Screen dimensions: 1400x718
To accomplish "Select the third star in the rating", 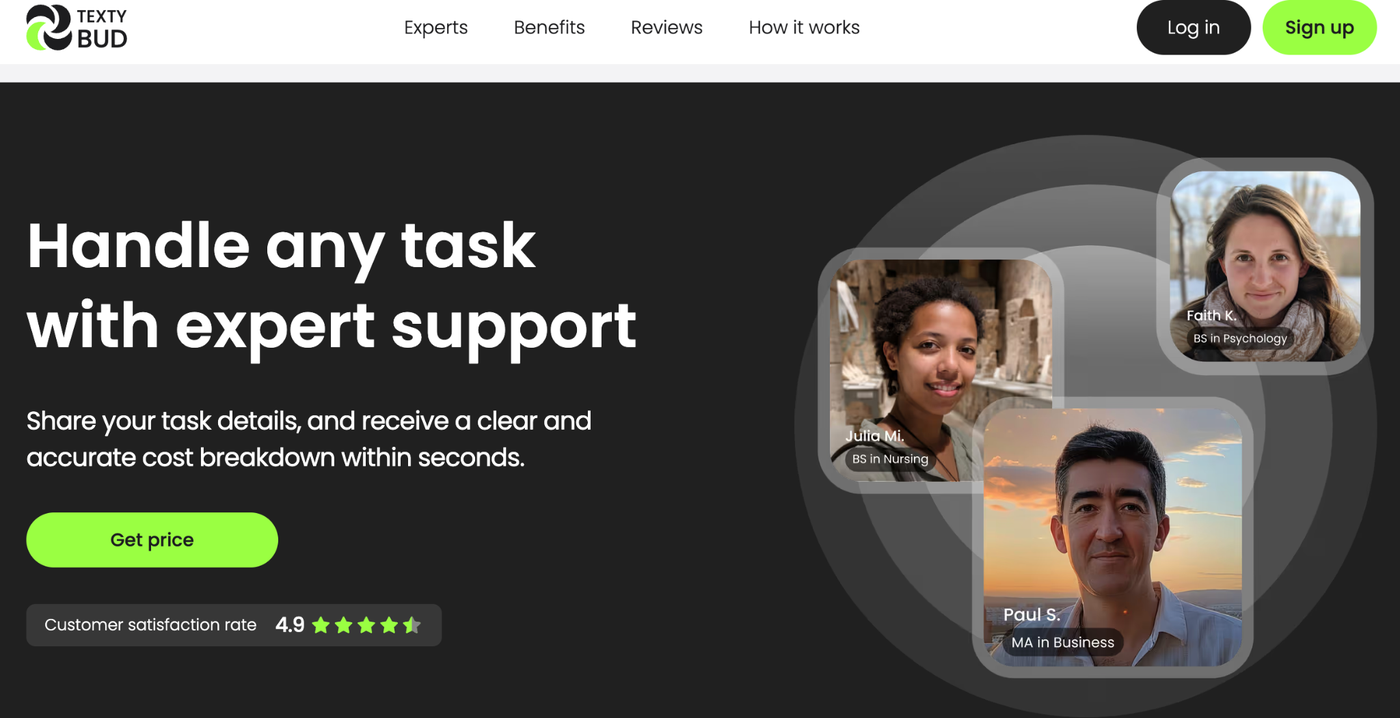I will 367,624.
